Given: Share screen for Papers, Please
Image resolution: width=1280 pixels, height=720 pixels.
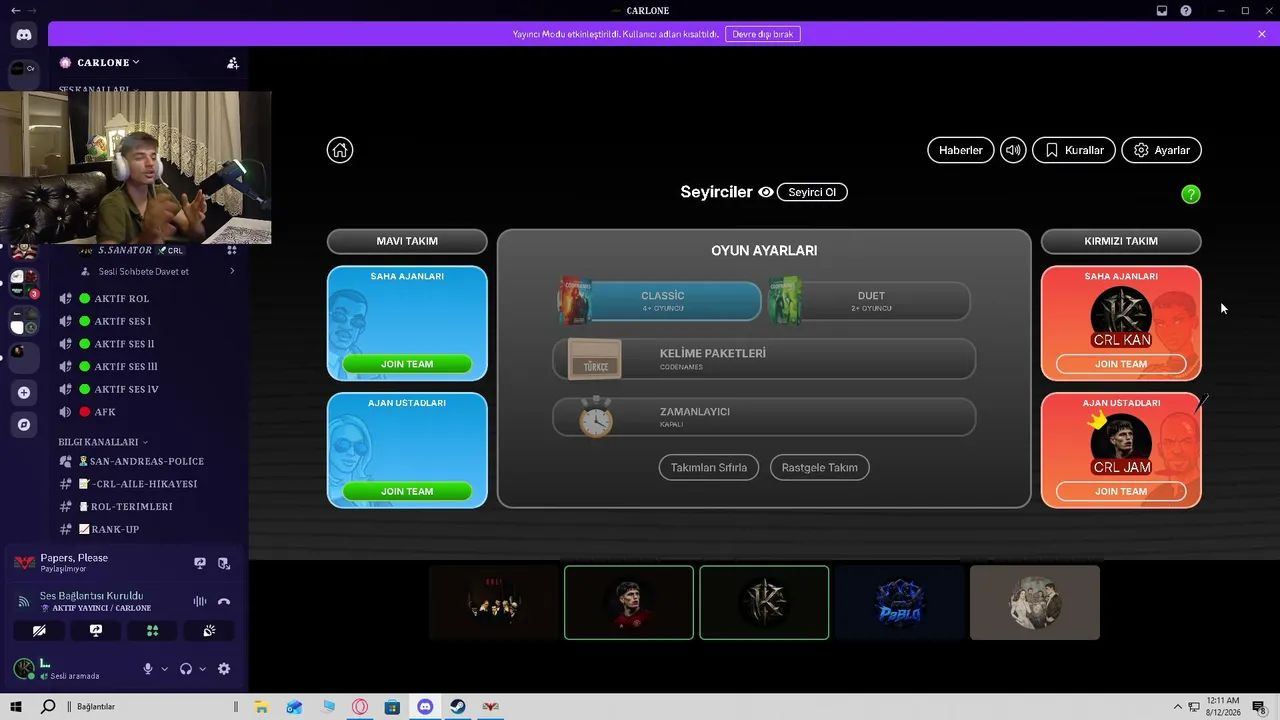Looking at the screenshot, I should [x=200, y=563].
